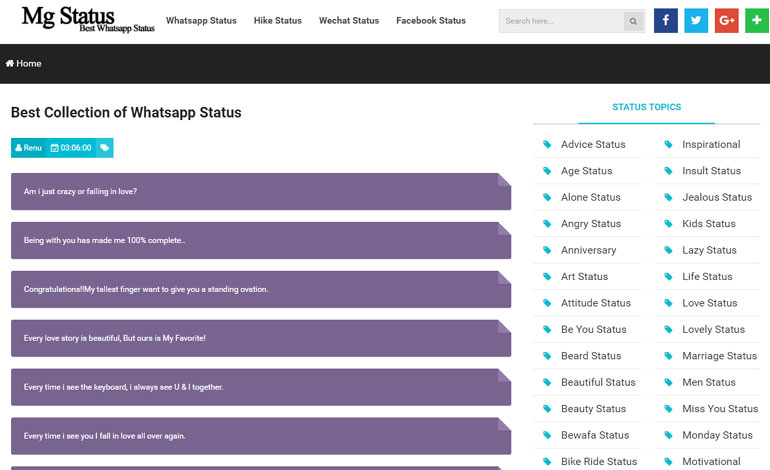This screenshot has height=470, width=770.
Task: Open the Whatsapp Status menu item
Action: coord(201,21)
